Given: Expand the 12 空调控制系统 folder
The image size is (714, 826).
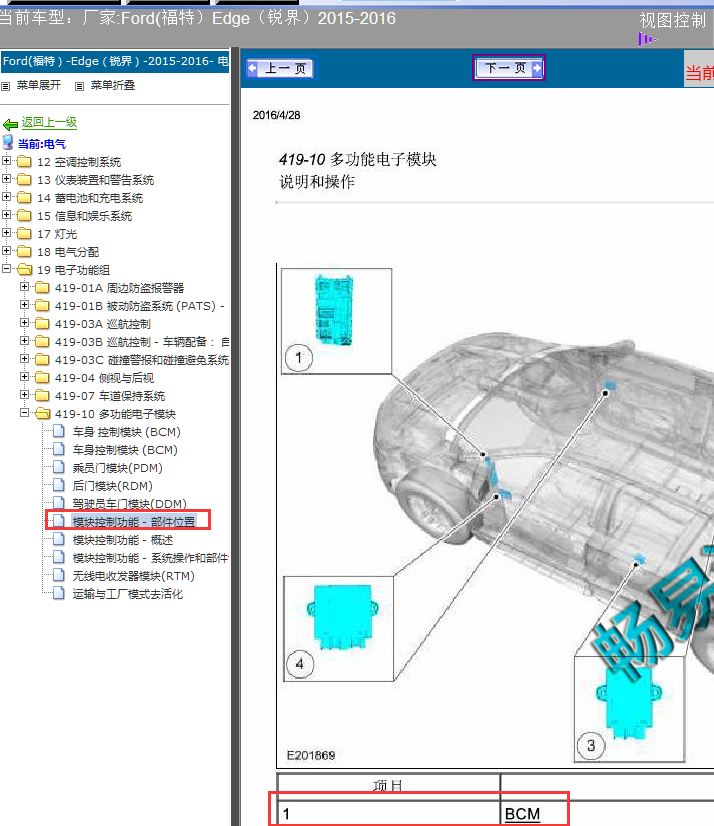Looking at the screenshot, I should (x=6, y=161).
